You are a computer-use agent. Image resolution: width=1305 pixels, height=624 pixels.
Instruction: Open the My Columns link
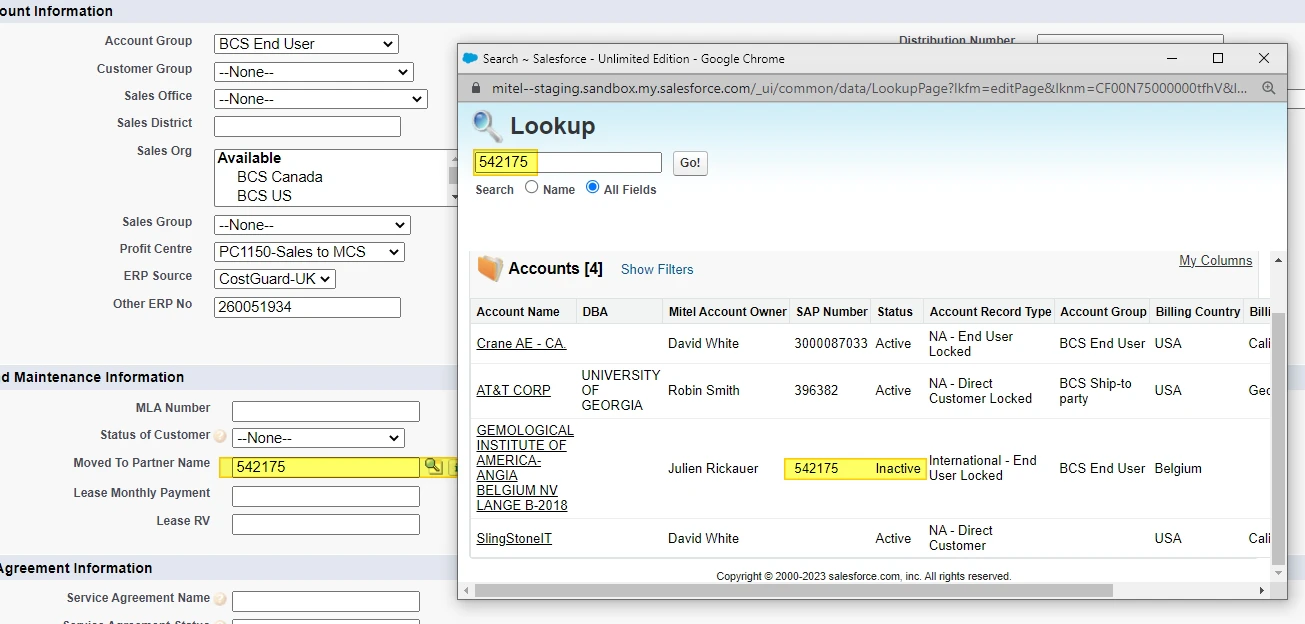(x=1215, y=261)
